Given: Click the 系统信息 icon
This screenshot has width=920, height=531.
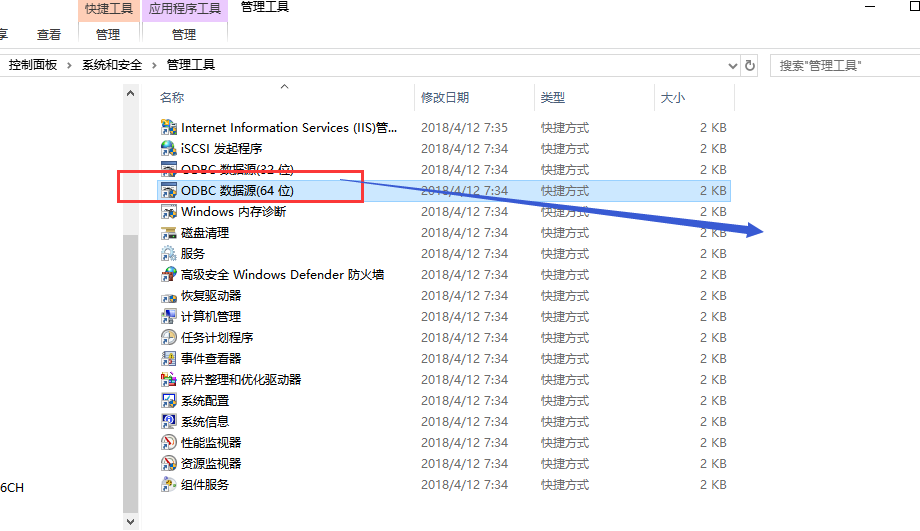Looking at the screenshot, I should pyautogui.click(x=168, y=421).
